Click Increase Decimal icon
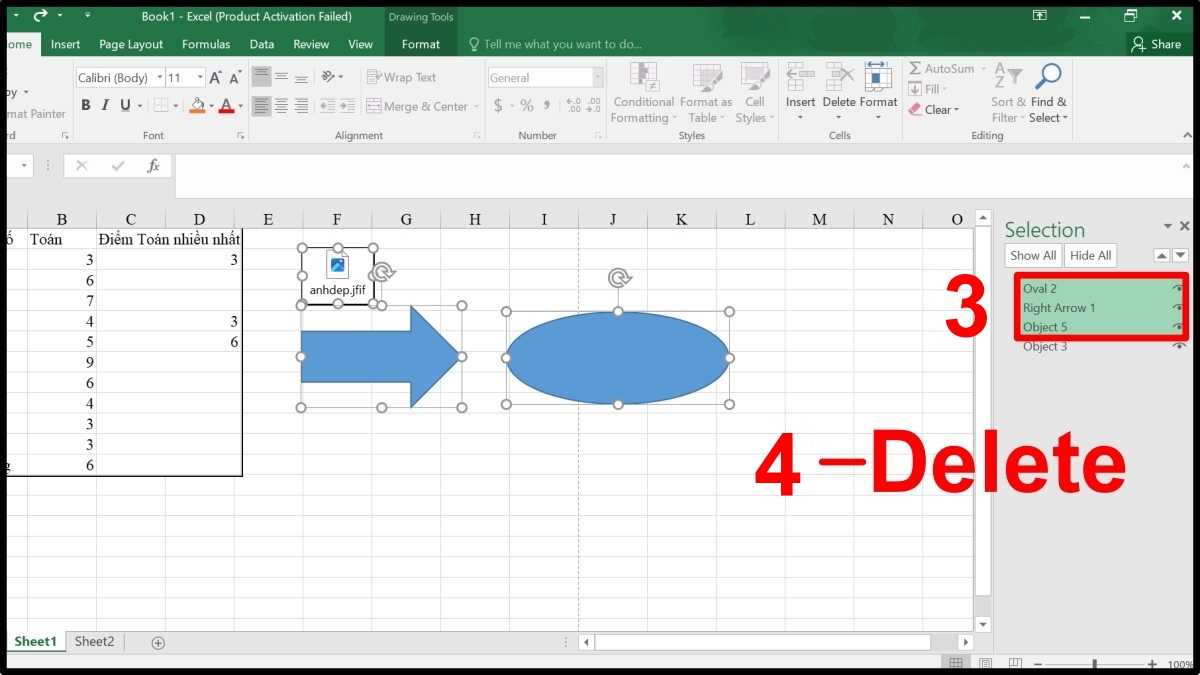 (573, 106)
